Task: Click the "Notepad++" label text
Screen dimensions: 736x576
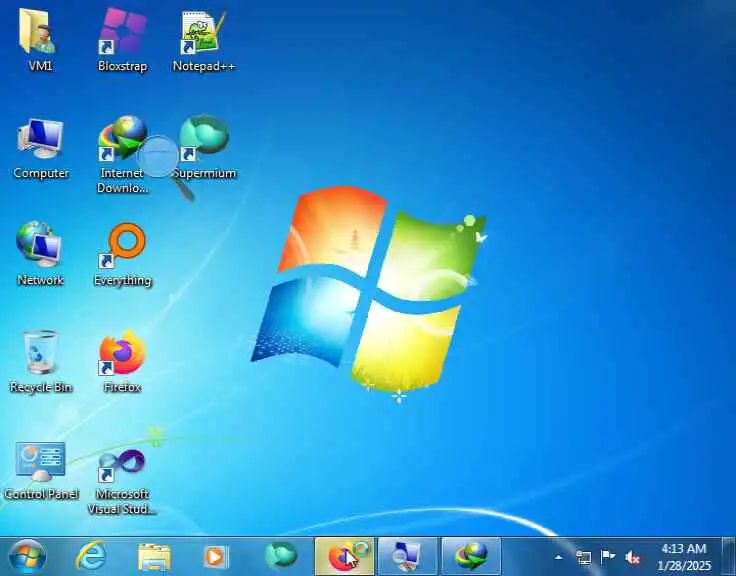Action: pos(204,66)
